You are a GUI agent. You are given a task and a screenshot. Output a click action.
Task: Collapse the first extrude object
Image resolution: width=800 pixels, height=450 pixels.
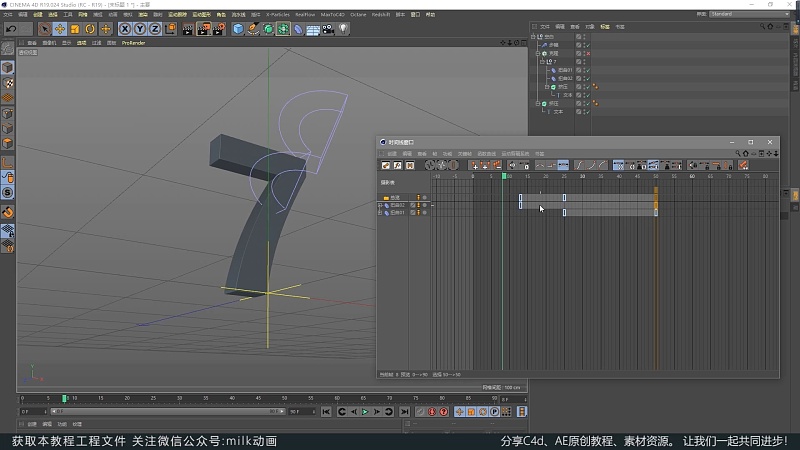547,87
